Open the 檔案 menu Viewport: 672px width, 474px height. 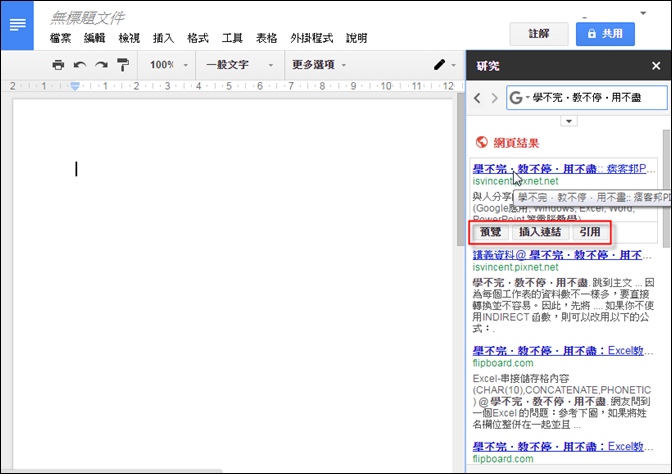coord(60,38)
